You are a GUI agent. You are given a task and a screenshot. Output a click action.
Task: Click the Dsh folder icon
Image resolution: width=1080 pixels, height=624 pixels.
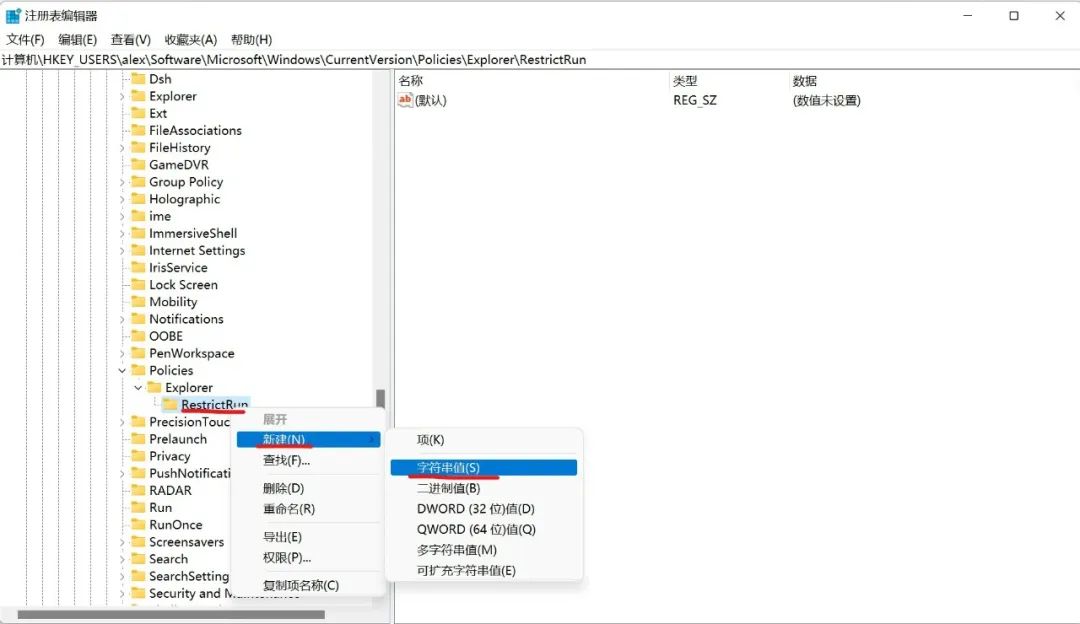138,79
